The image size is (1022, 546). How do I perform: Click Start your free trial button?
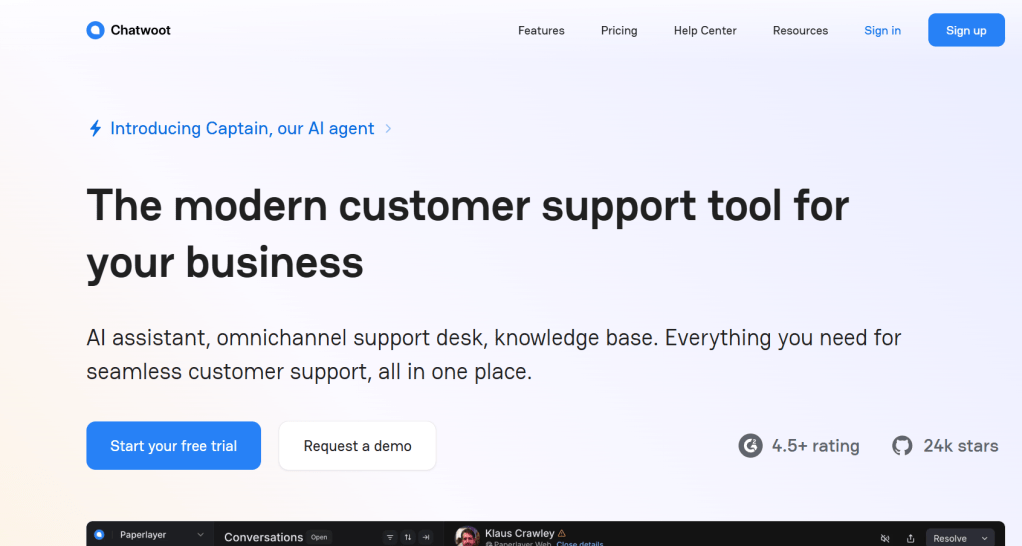coord(173,446)
